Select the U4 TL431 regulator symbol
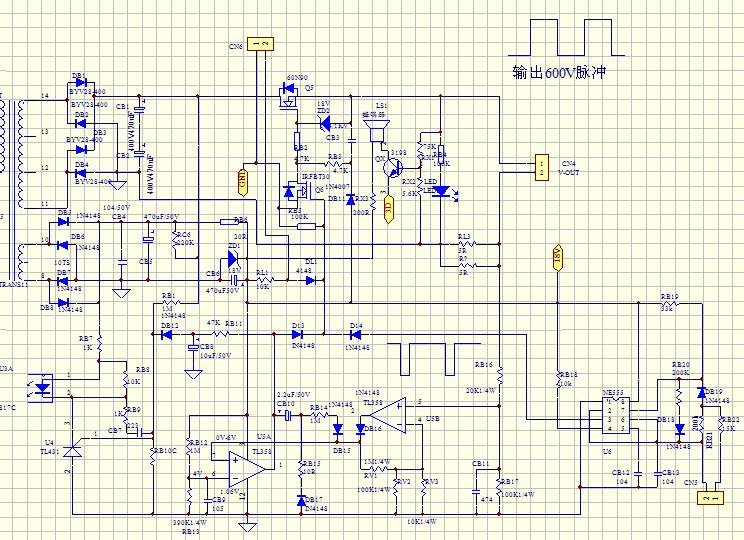744x540 pixels. 73,451
